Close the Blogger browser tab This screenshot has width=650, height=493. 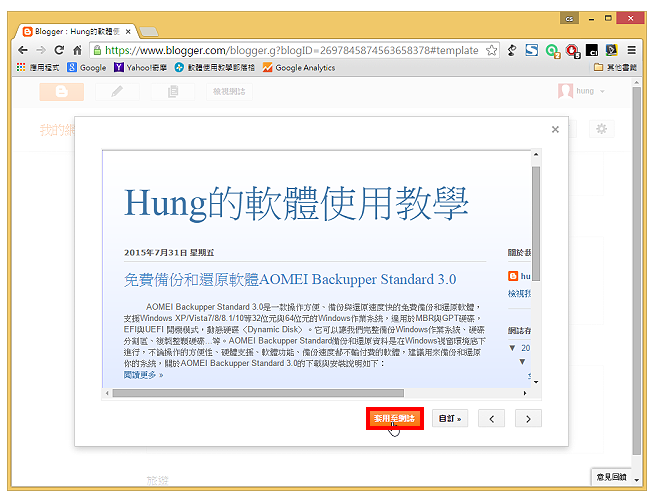[x=128, y=32]
